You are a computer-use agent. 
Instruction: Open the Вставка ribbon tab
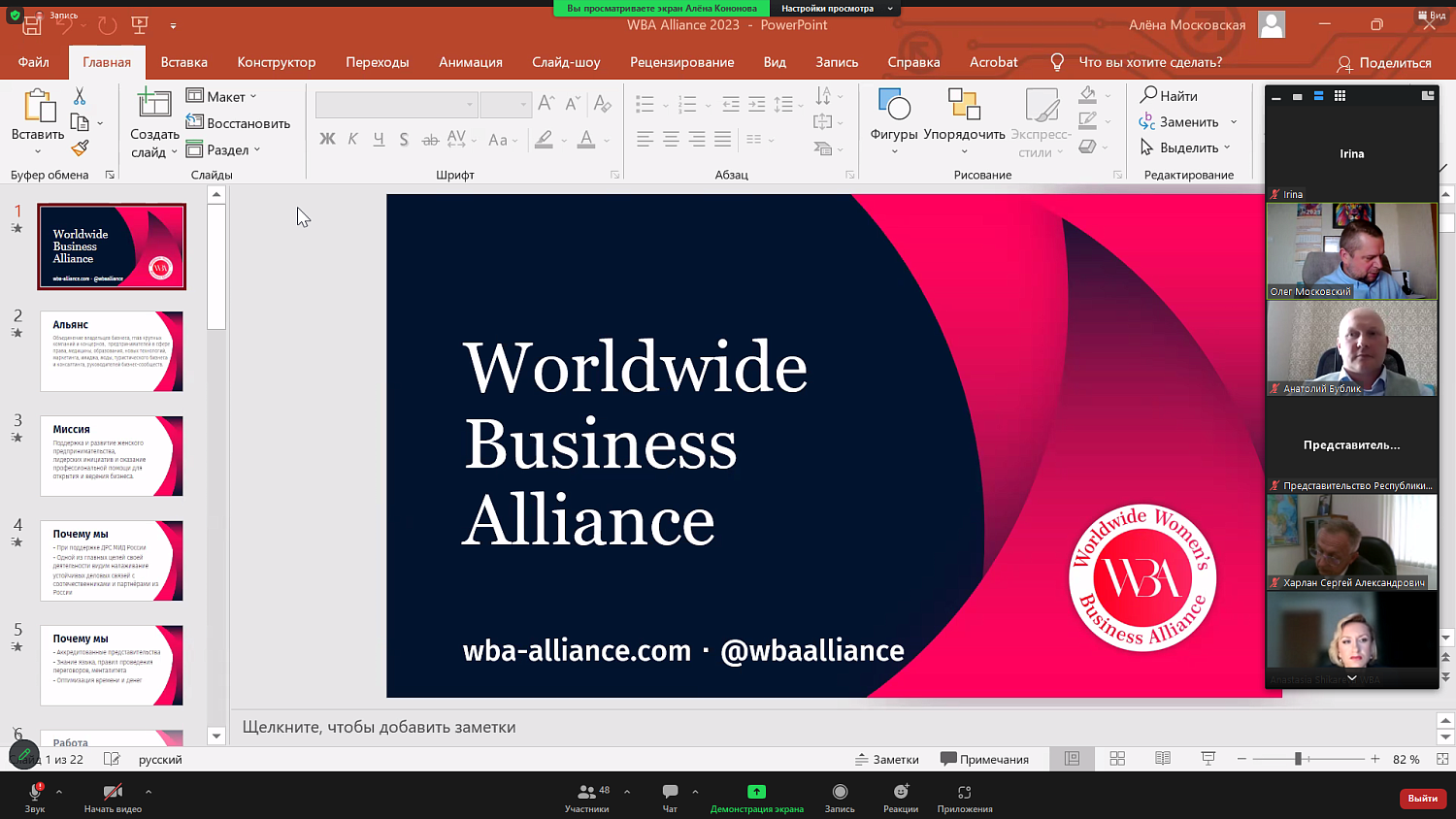tap(183, 62)
